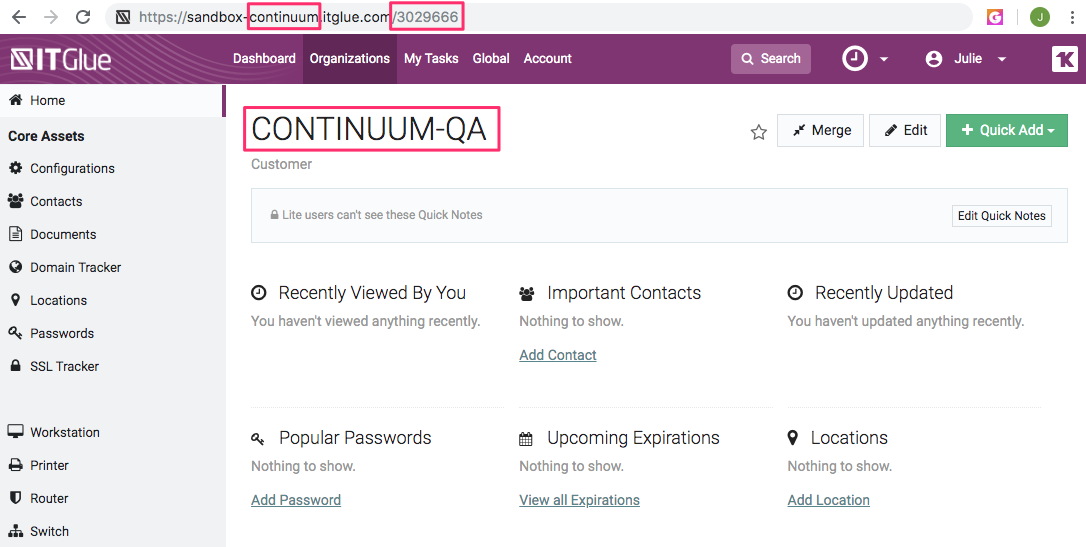Expand the clock time tracker dropdown
Viewport: 1086px width, 547px height.
[865, 59]
